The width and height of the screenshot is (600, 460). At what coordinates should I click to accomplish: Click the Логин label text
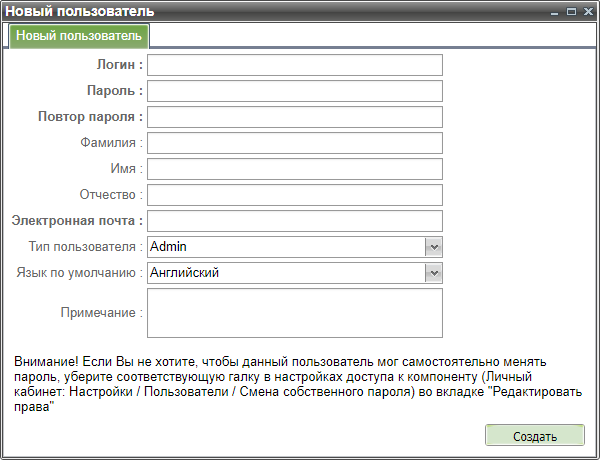(119, 65)
